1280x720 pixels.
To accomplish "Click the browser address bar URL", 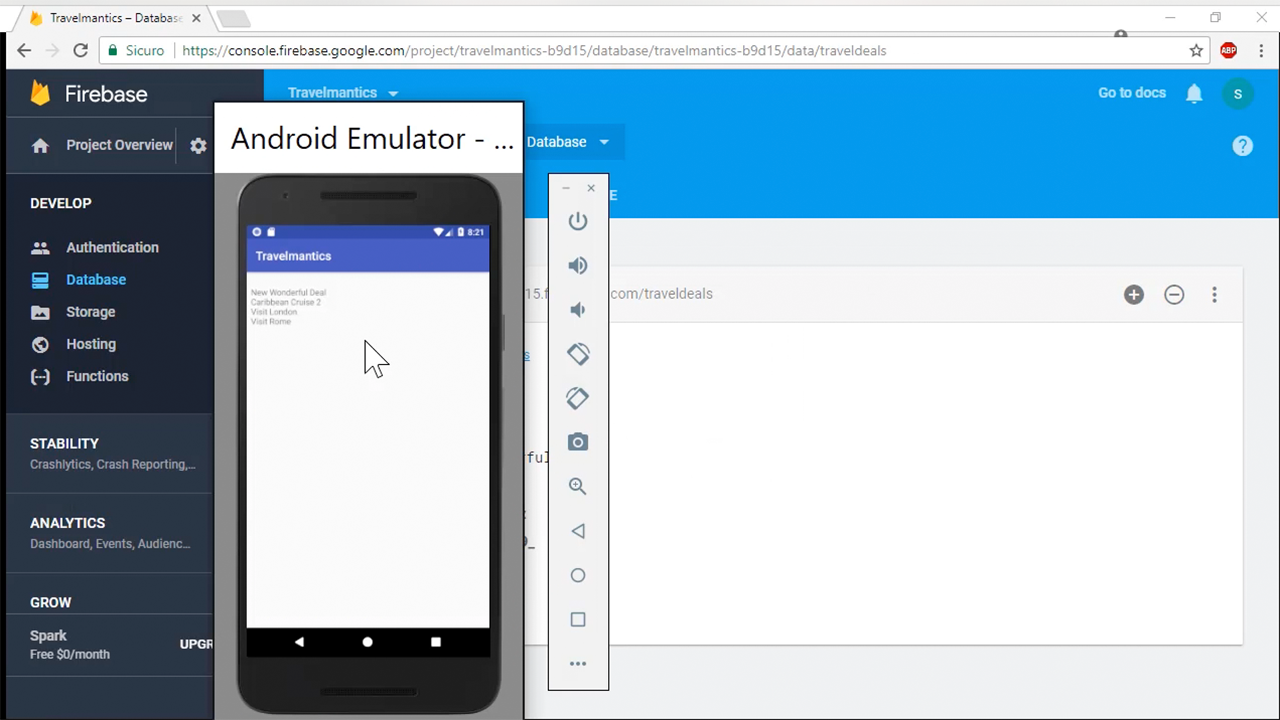I will point(534,50).
